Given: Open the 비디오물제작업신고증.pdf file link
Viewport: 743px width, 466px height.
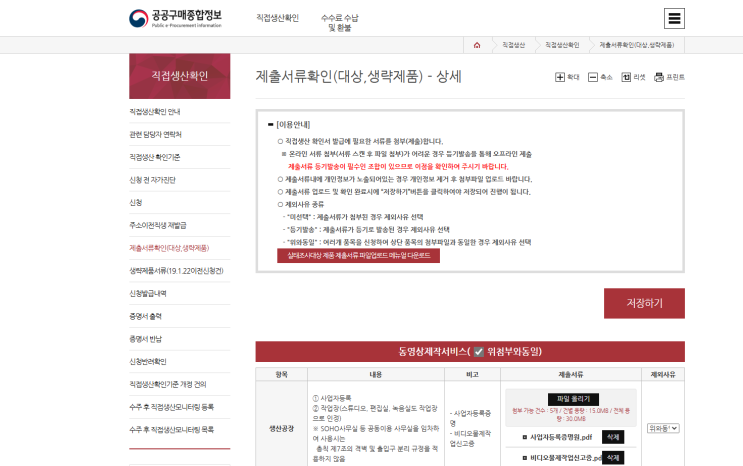Looking at the screenshot, I should [x=566, y=458].
